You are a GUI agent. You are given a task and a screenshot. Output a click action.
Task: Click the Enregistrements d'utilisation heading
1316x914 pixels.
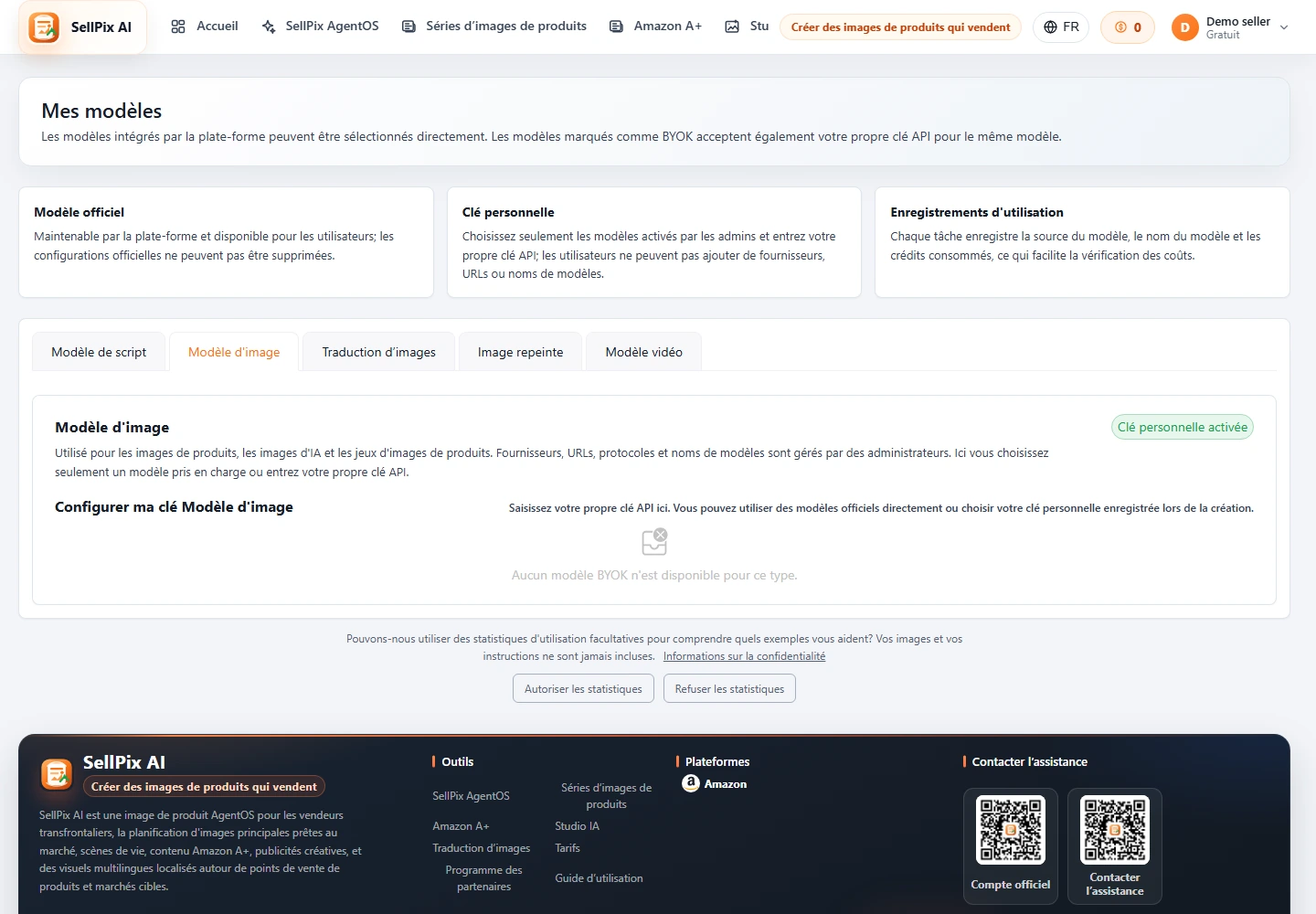pyautogui.click(x=976, y=212)
